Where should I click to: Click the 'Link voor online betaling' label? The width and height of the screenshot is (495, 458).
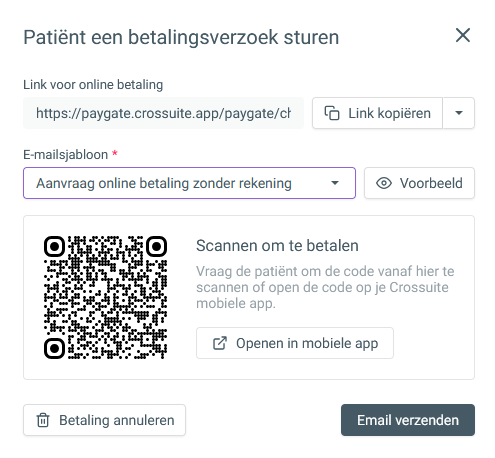click(93, 85)
